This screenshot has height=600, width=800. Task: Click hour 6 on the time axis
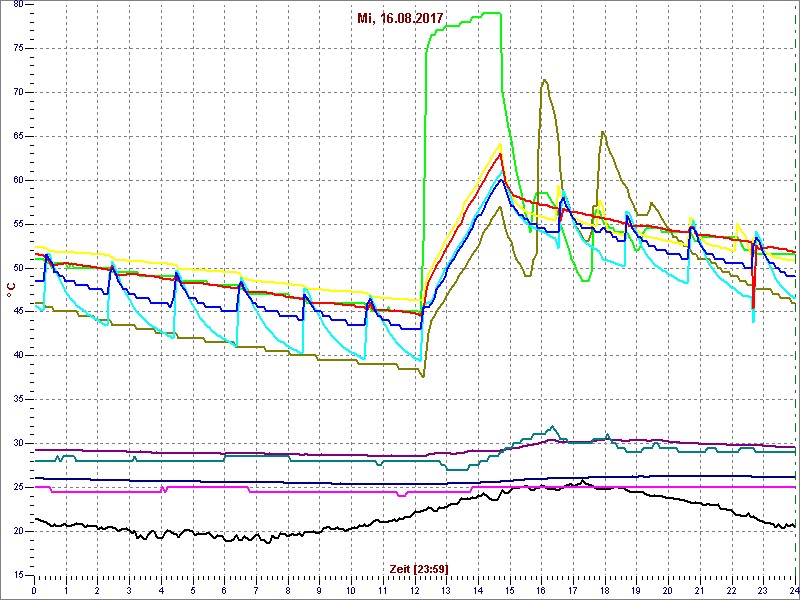pyautogui.click(x=224, y=590)
